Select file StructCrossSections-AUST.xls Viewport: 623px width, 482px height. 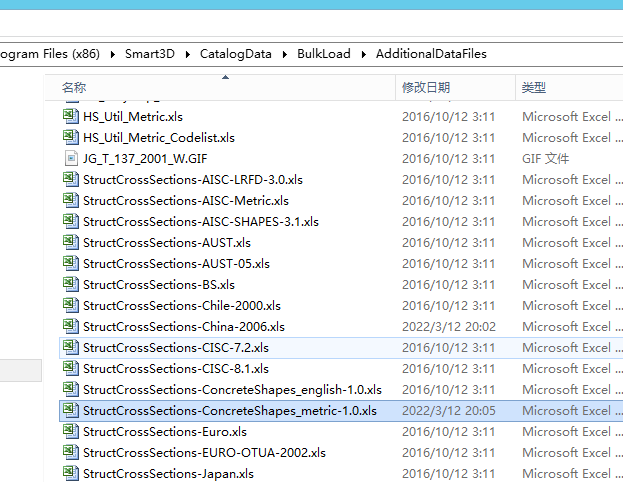coord(167,243)
